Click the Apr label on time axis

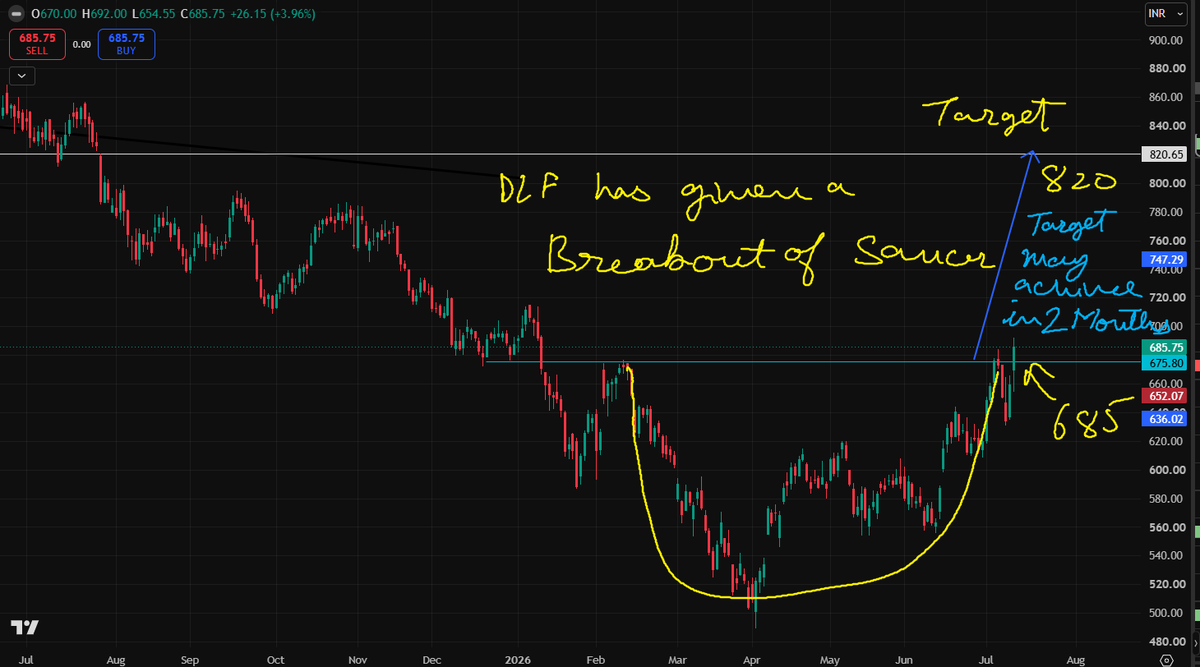click(750, 660)
